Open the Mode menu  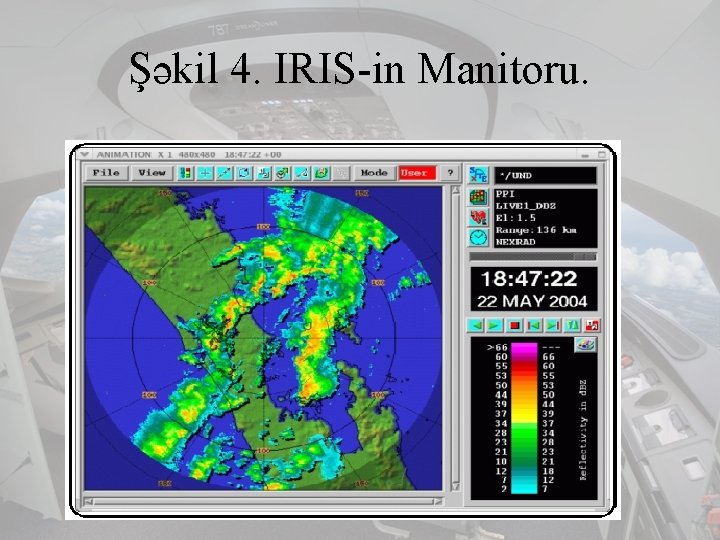tap(374, 173)
